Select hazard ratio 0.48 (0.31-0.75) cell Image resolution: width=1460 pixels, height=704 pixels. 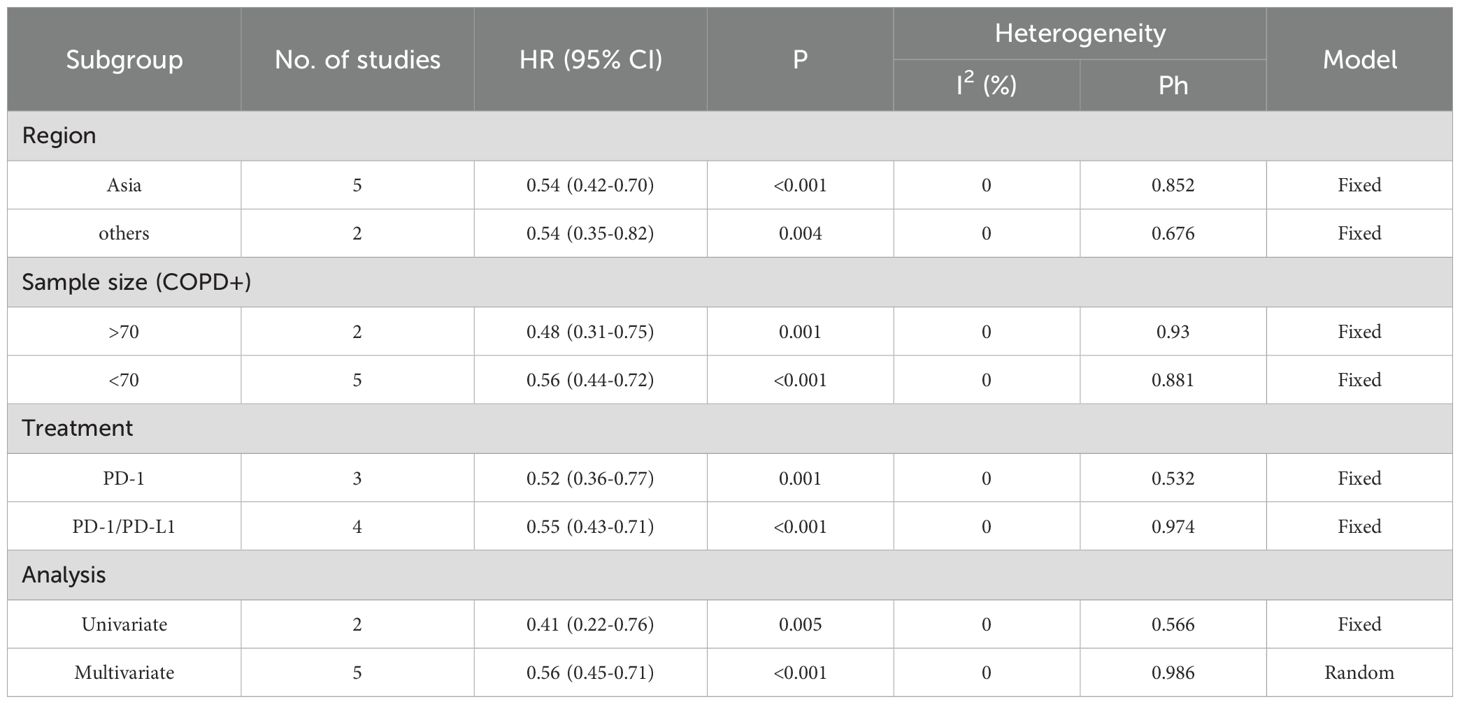[590, 332]
